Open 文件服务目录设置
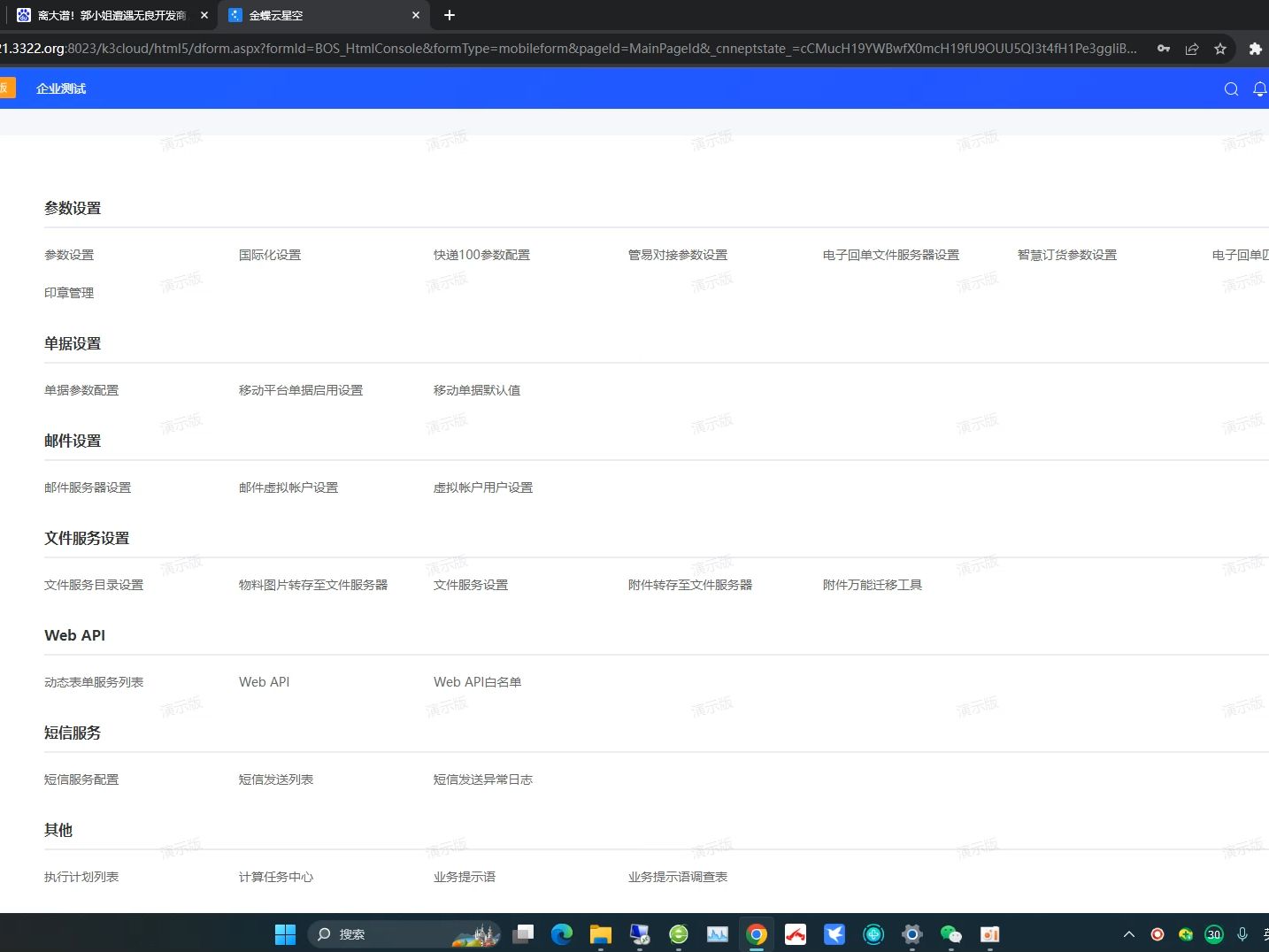The image size is (1269, 952). click(x=94, y=585)
